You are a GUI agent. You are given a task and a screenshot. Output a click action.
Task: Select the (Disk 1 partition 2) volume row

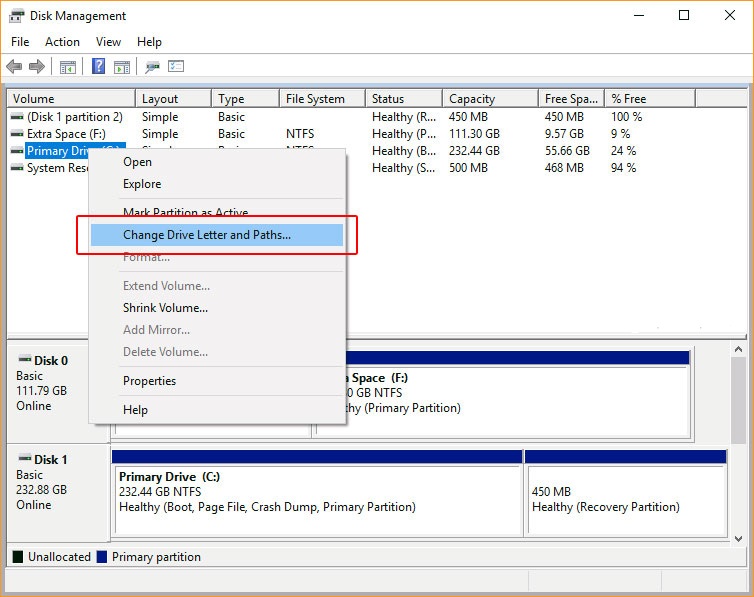click(74, 117)
